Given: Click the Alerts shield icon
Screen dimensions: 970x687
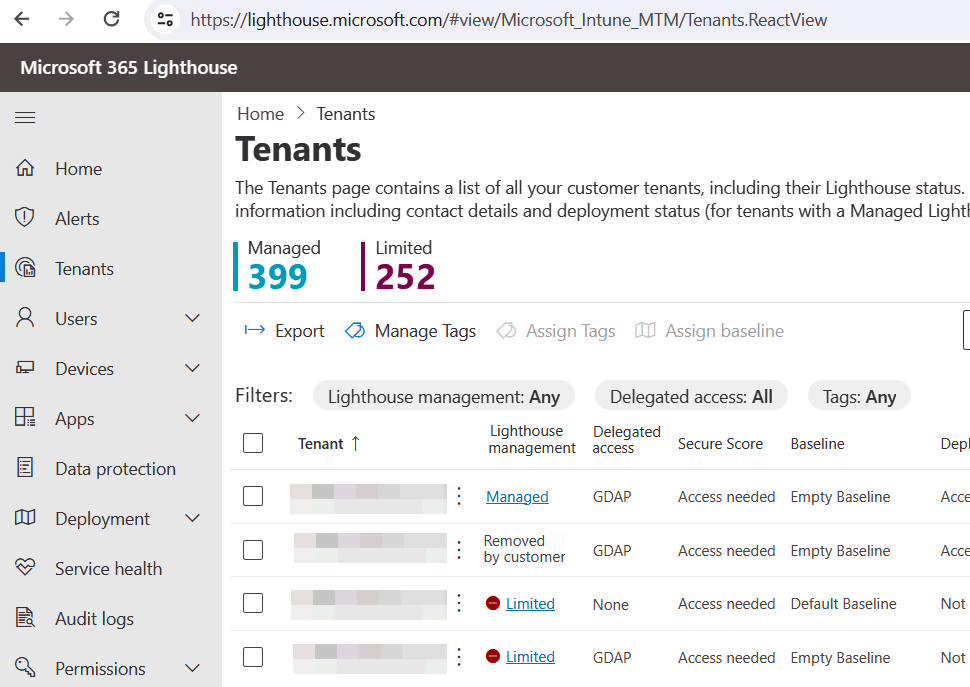Looking at the screenshot, I should coord(25,218).
